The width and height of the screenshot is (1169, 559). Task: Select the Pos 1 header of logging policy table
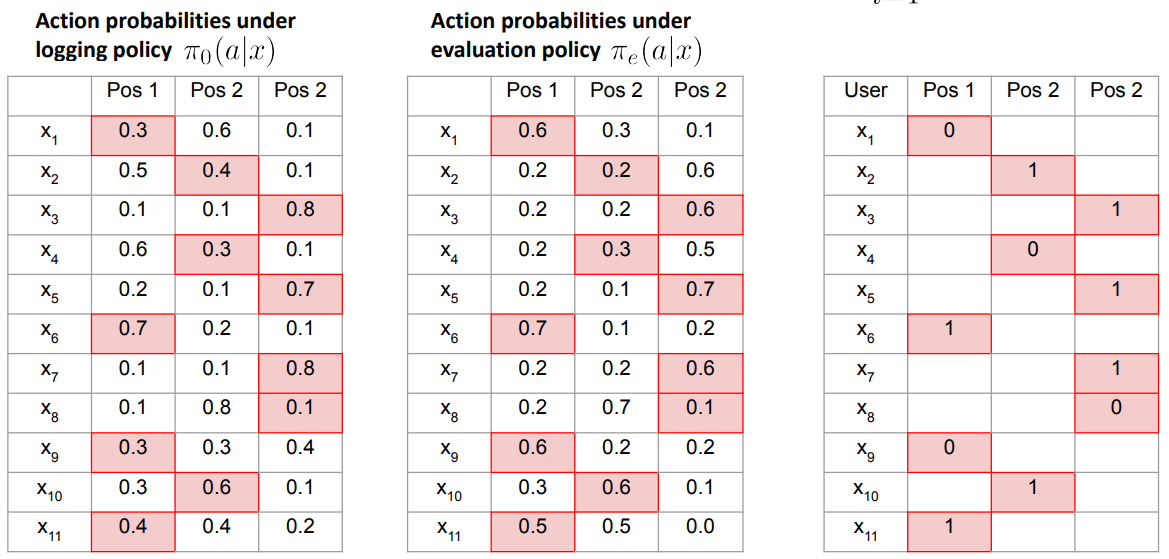tap(133, 91)
